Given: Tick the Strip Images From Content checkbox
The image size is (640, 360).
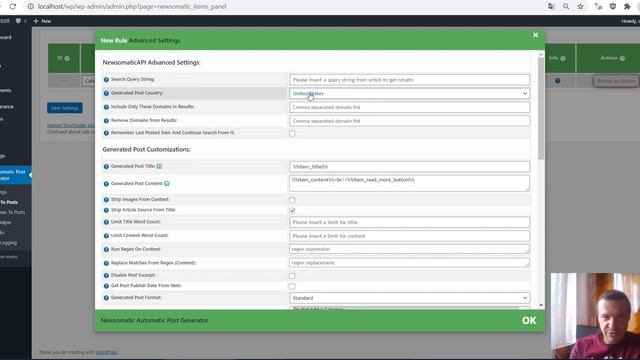Looking at the screenshot, I should click(x=292, y=200).
